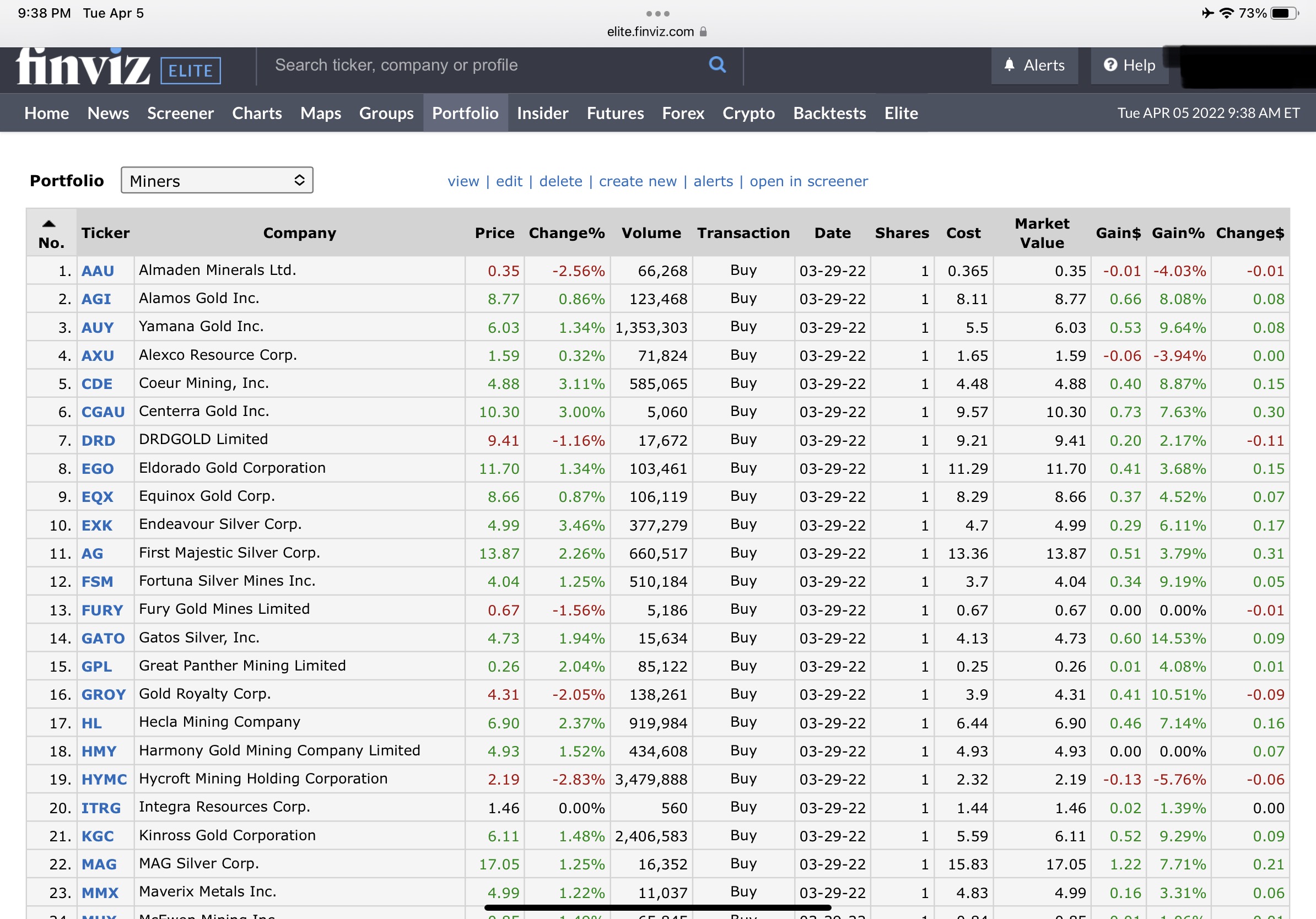This screenshot has width=1316, height=919.
Task: Click the finviz logo
Action: click(84, 68)
